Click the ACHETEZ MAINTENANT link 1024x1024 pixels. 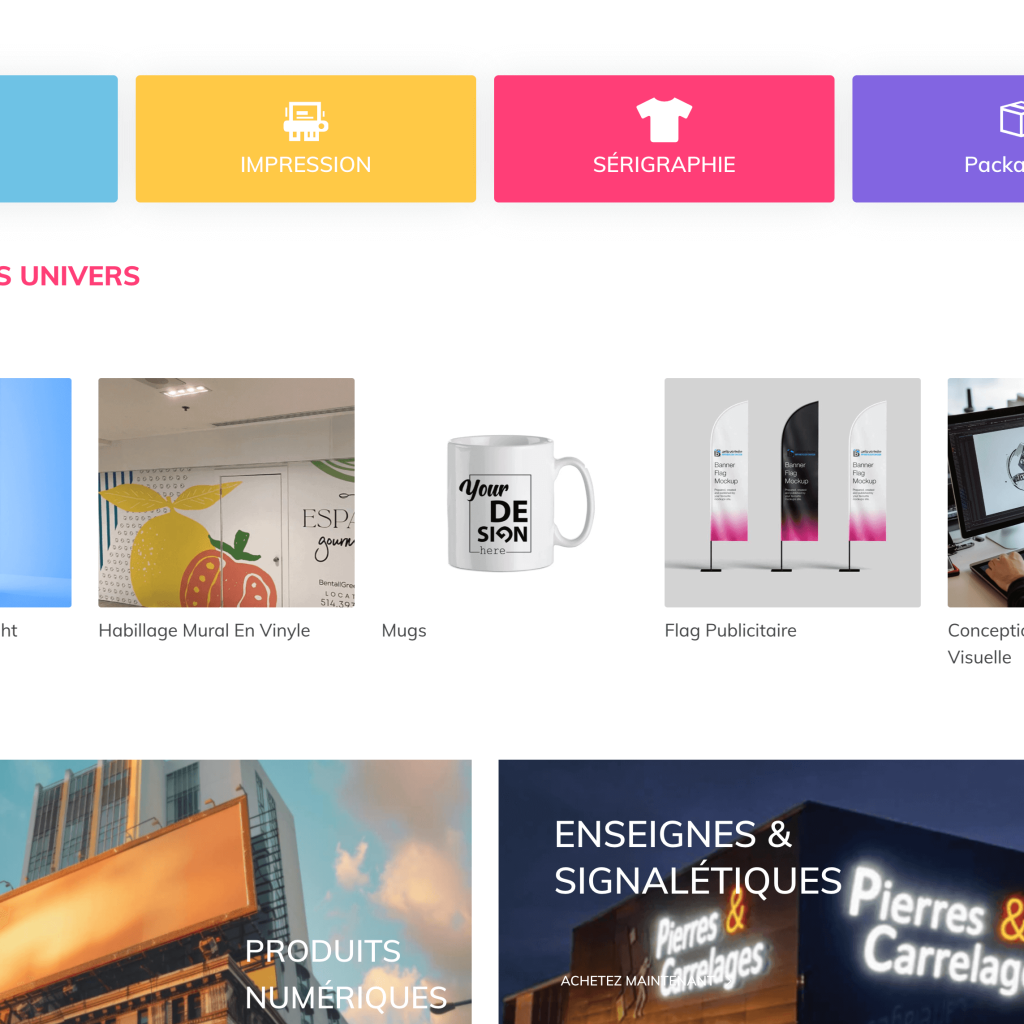[x=636, y=980]
